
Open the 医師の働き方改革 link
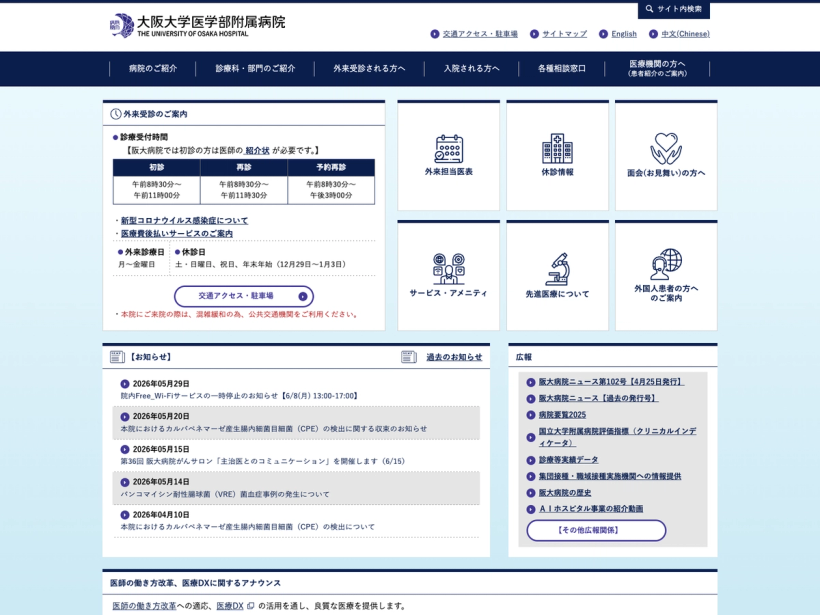pos(144,606)
